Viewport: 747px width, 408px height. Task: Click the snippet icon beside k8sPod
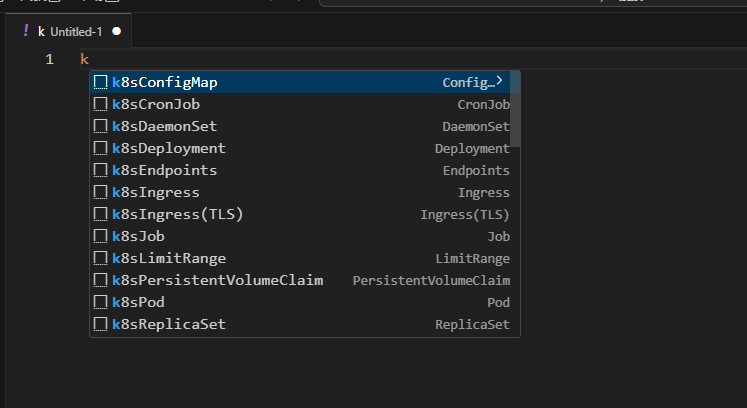point(100,302)
